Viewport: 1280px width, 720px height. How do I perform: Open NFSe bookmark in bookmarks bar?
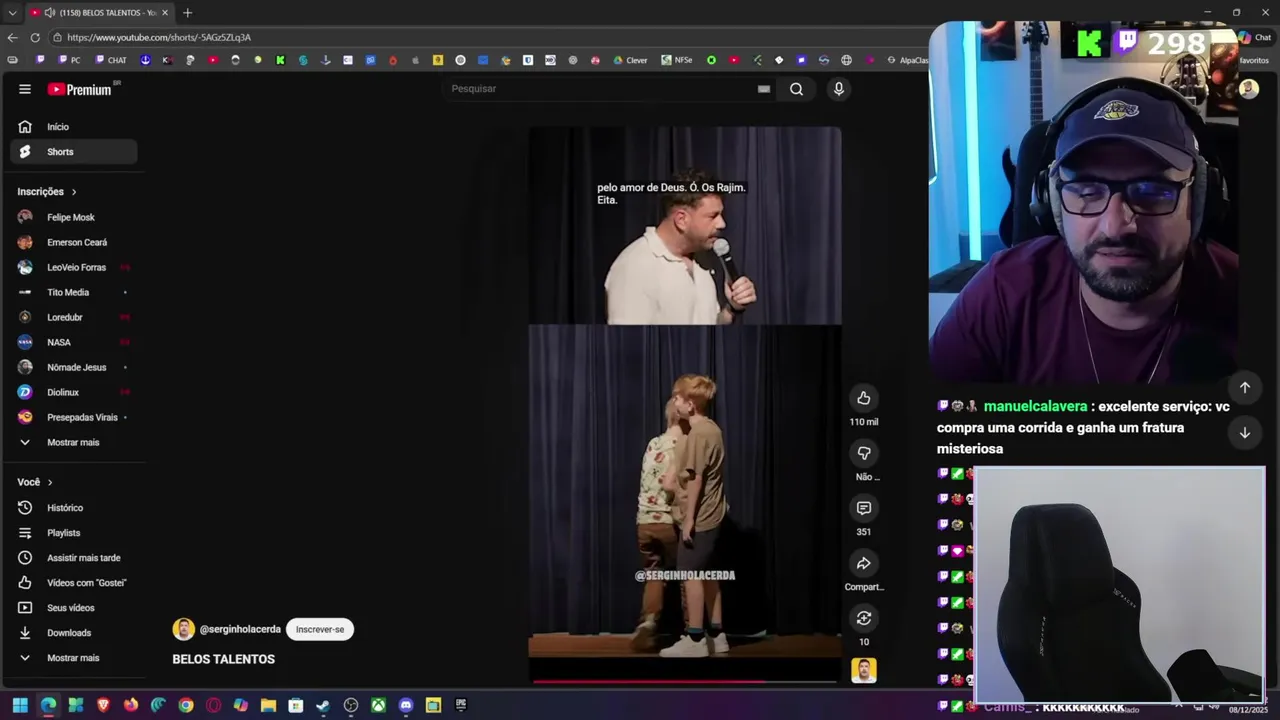[676, 60]
